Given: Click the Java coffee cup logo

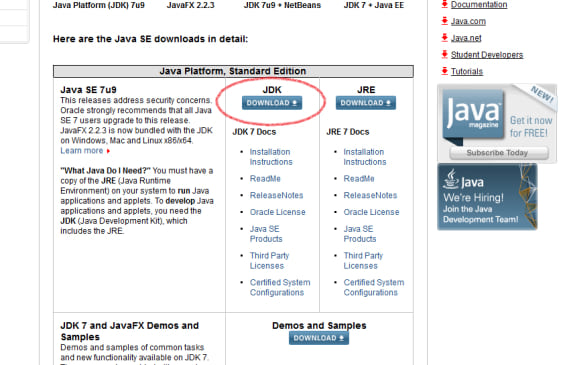Looking at the screenshot, I should [450, 179].
